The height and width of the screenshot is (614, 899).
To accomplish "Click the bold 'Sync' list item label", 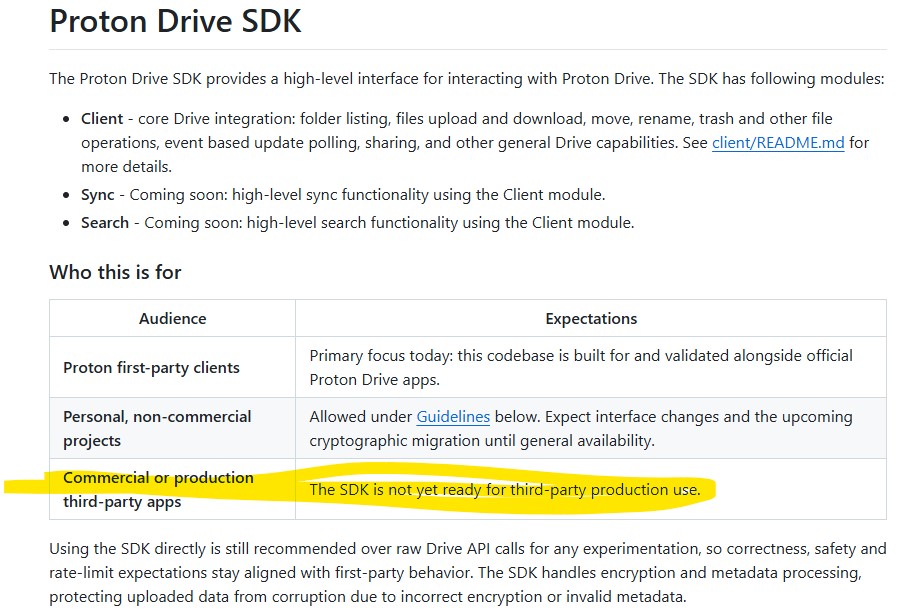I will point(97,195).
